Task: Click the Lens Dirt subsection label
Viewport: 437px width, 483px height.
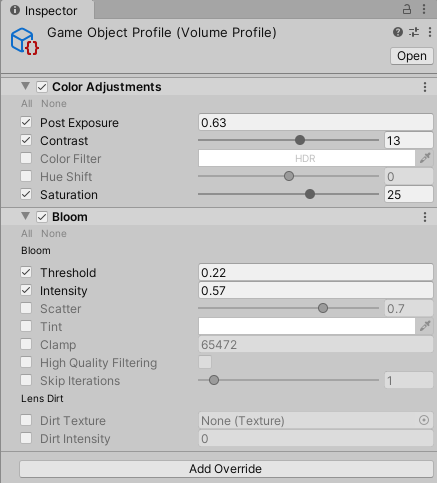Action: click(x=42, y=398)
